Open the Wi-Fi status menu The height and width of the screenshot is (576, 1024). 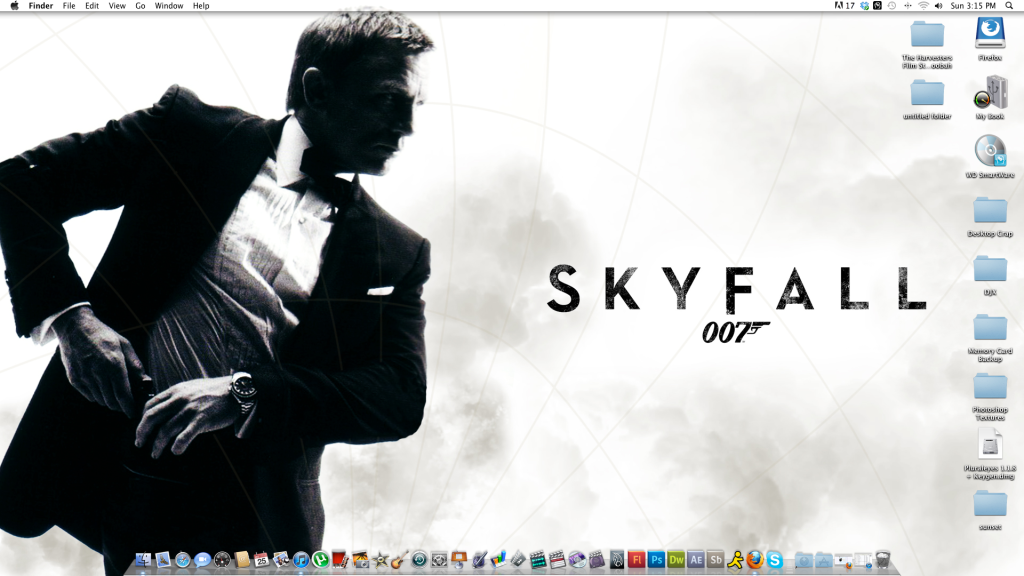click(923, 6)
